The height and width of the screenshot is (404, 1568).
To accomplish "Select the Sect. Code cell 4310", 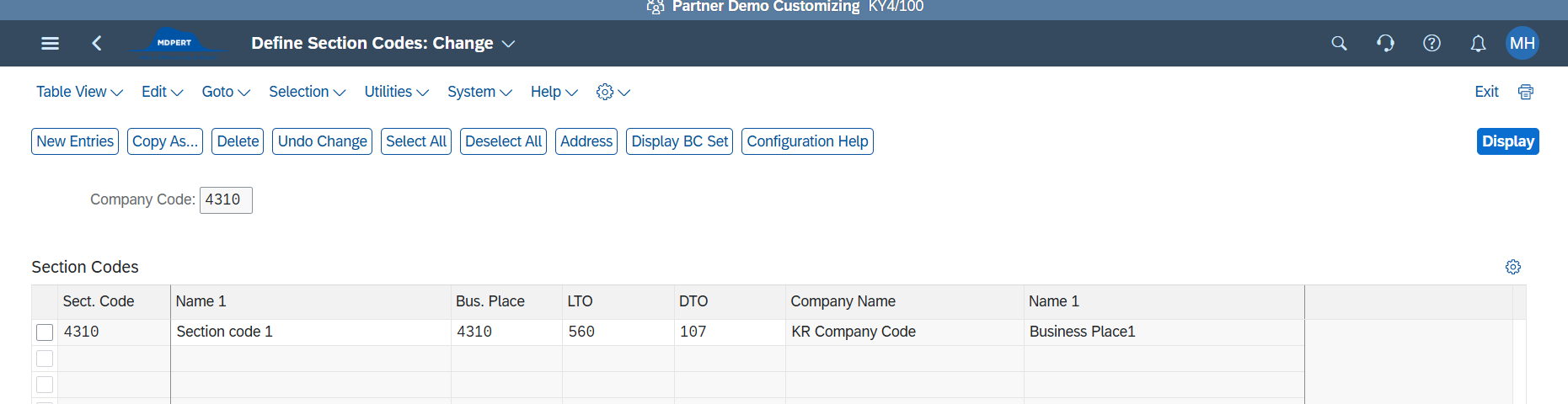I will click(x=114, y=332).
